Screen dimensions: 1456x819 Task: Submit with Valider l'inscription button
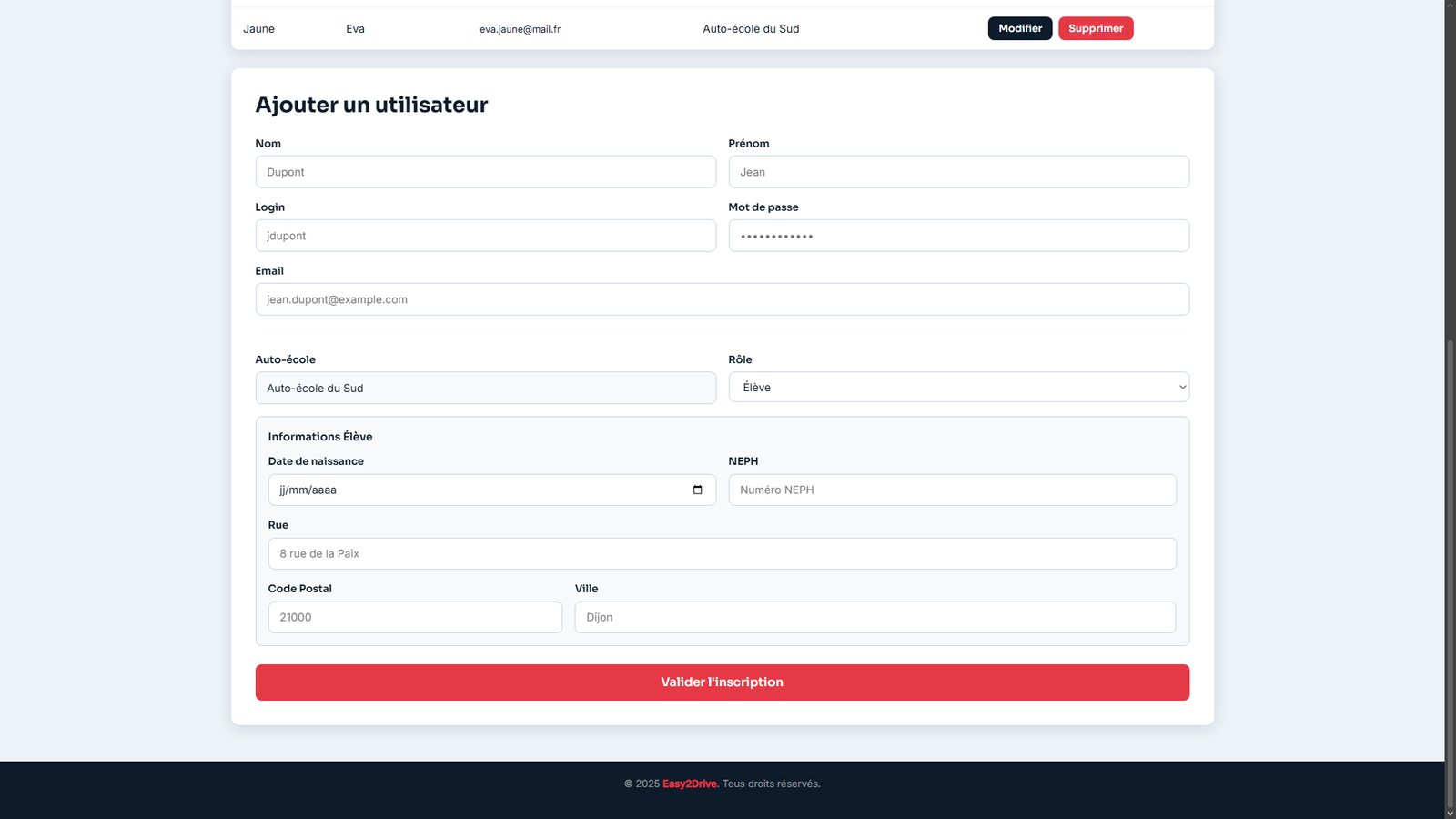point(722,682)
